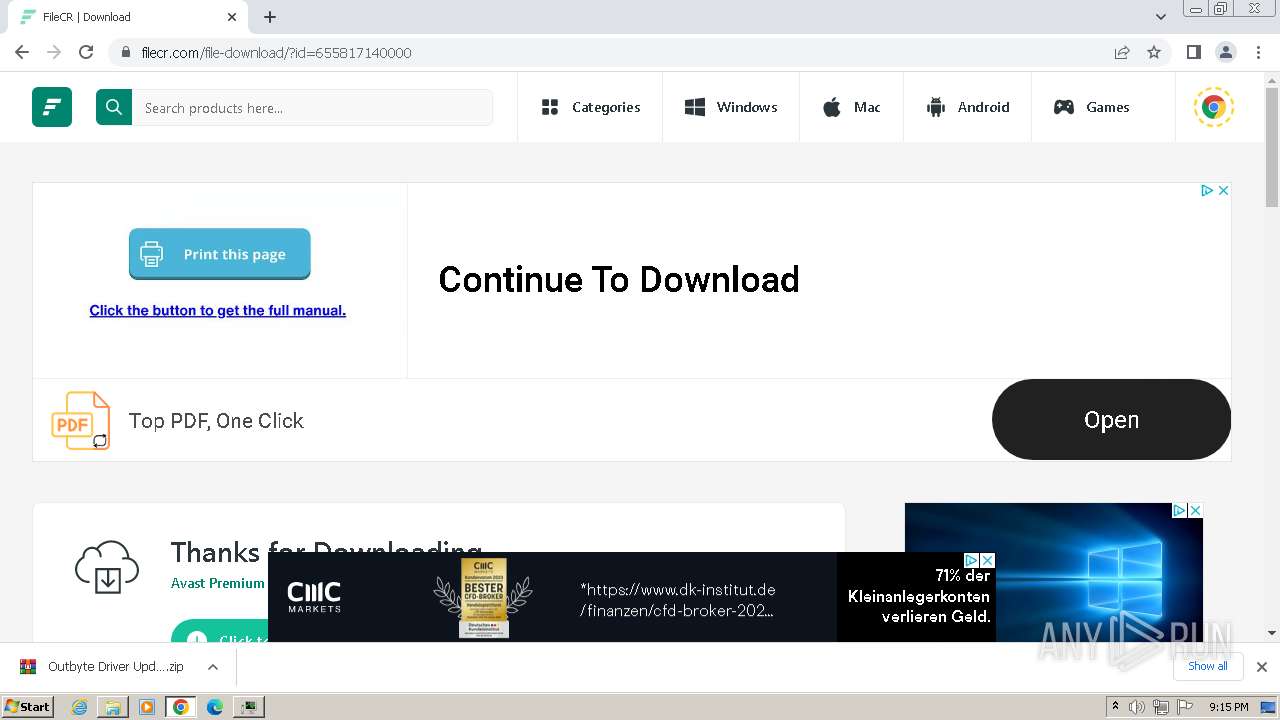Go back to previous page
Viewport: 1280px width, 720px height.
coord(22,52)
